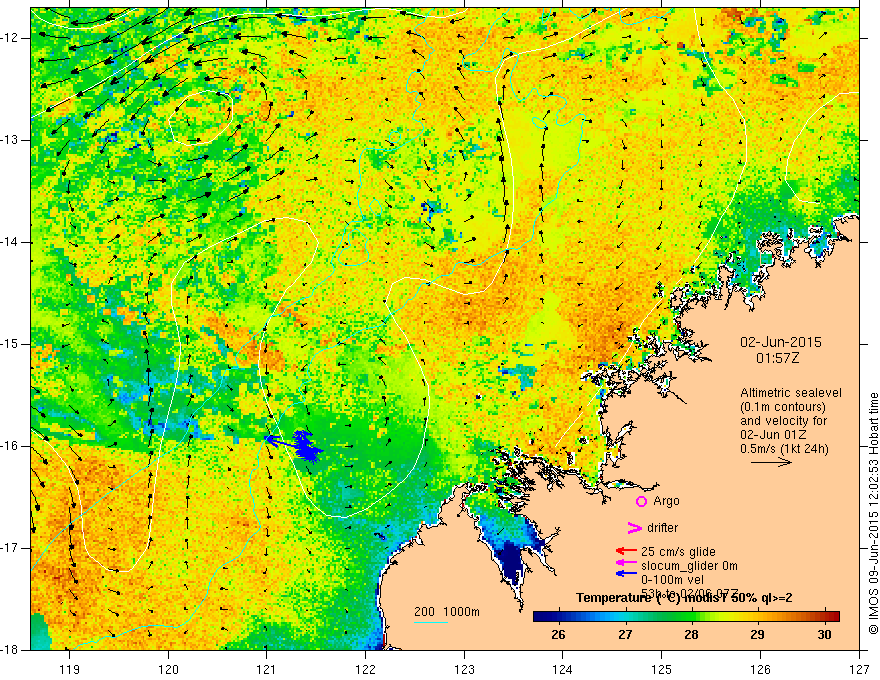This screenshot has height=680, width=880.
Task: Click the latitude axis label -14
Action: (x=10, y=242)
